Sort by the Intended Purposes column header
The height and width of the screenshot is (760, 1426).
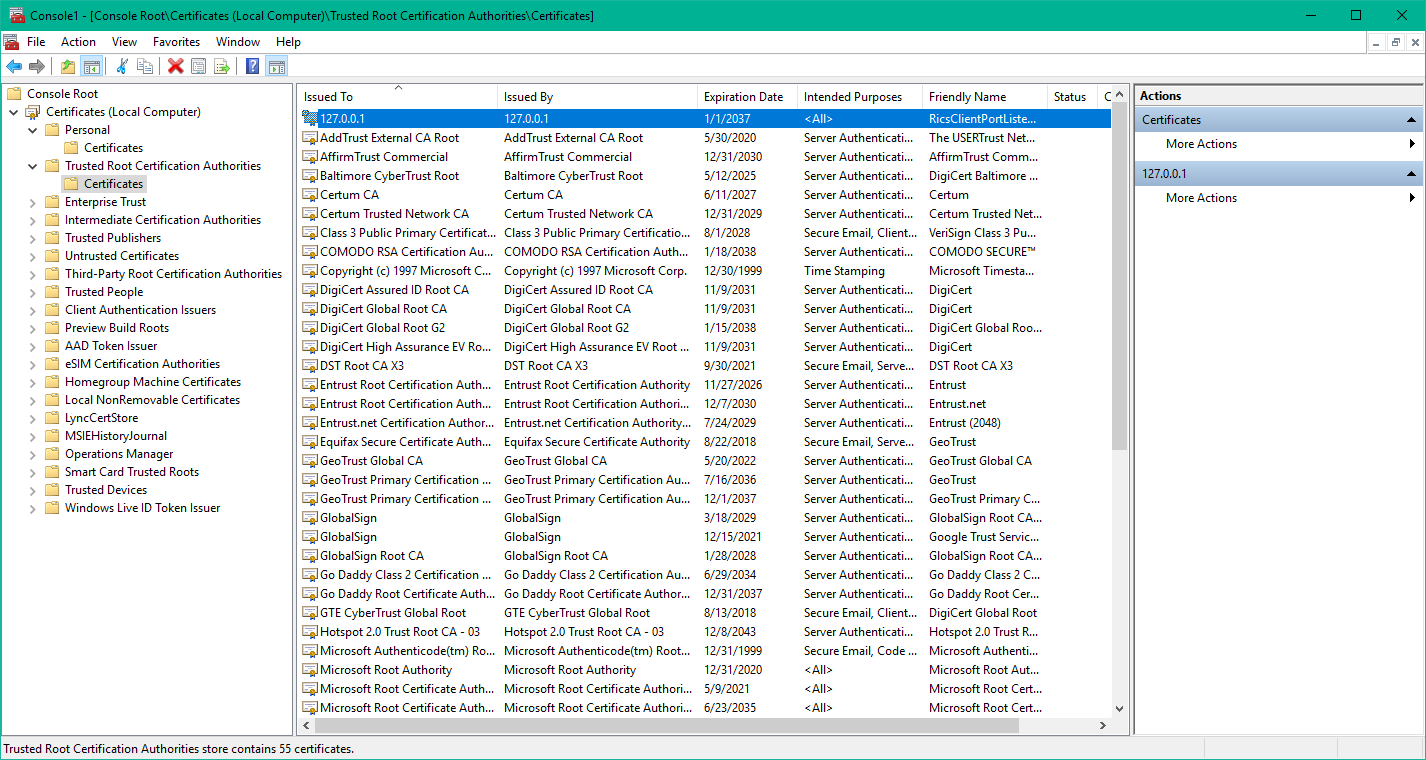tap(860, 97)
